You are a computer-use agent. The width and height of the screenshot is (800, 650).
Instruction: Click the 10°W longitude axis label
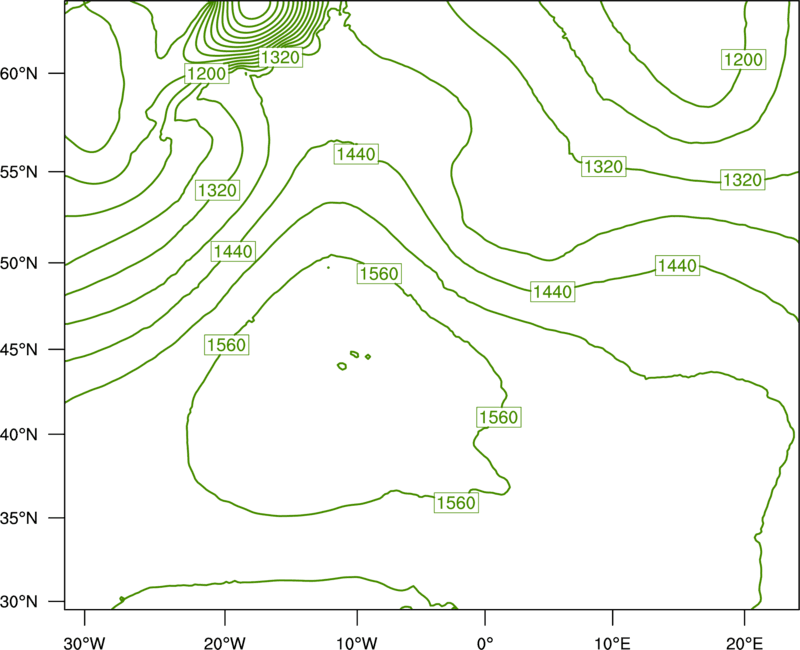pos(356,643)
